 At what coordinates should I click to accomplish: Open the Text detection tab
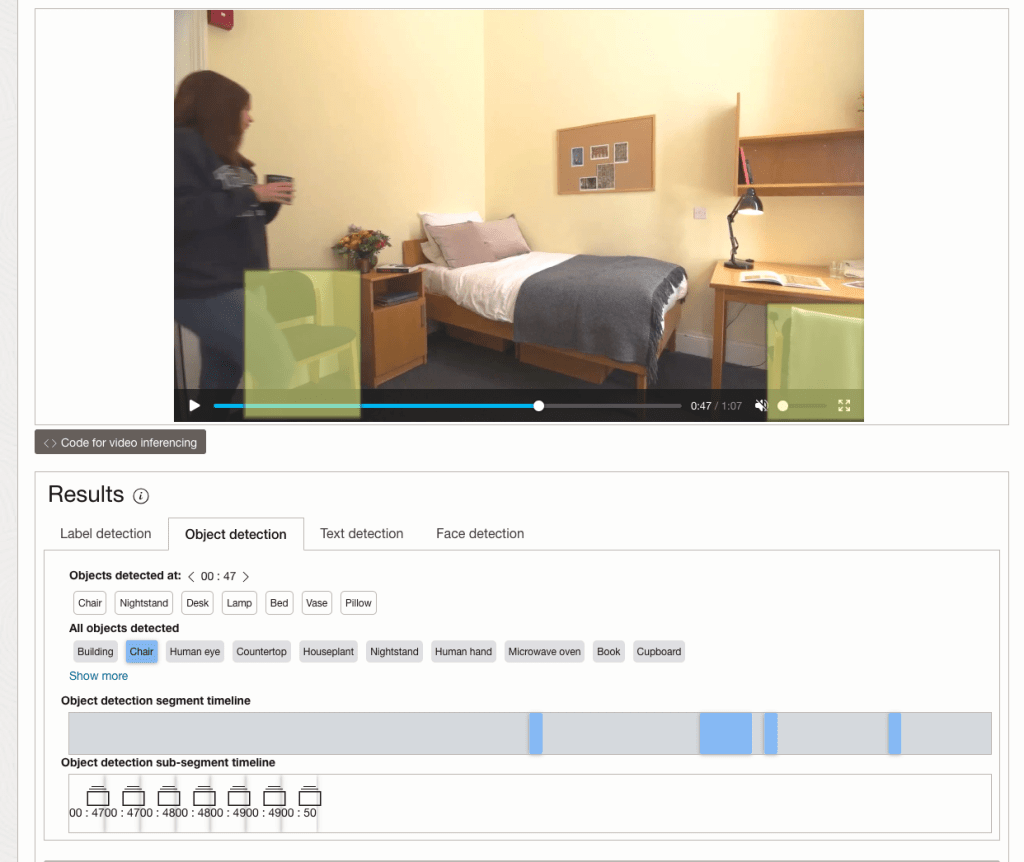pyautogui.click(x=361, y=534)
